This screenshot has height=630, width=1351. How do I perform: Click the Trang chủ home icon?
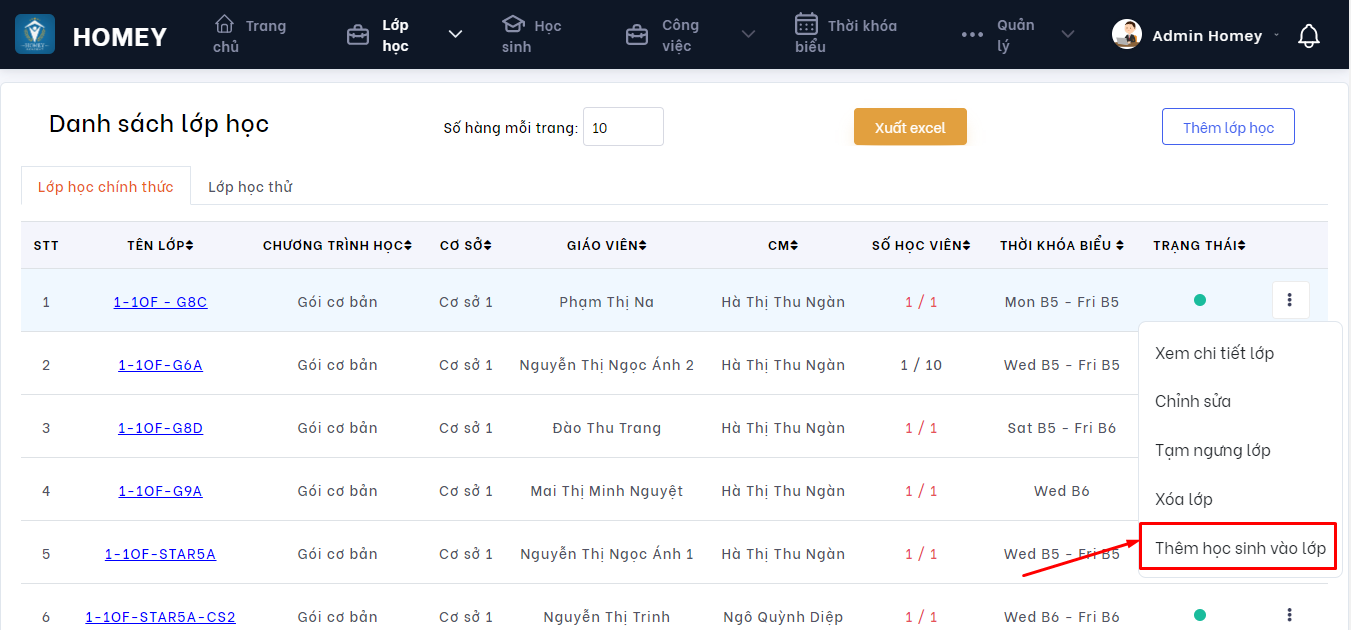point(225,24)
